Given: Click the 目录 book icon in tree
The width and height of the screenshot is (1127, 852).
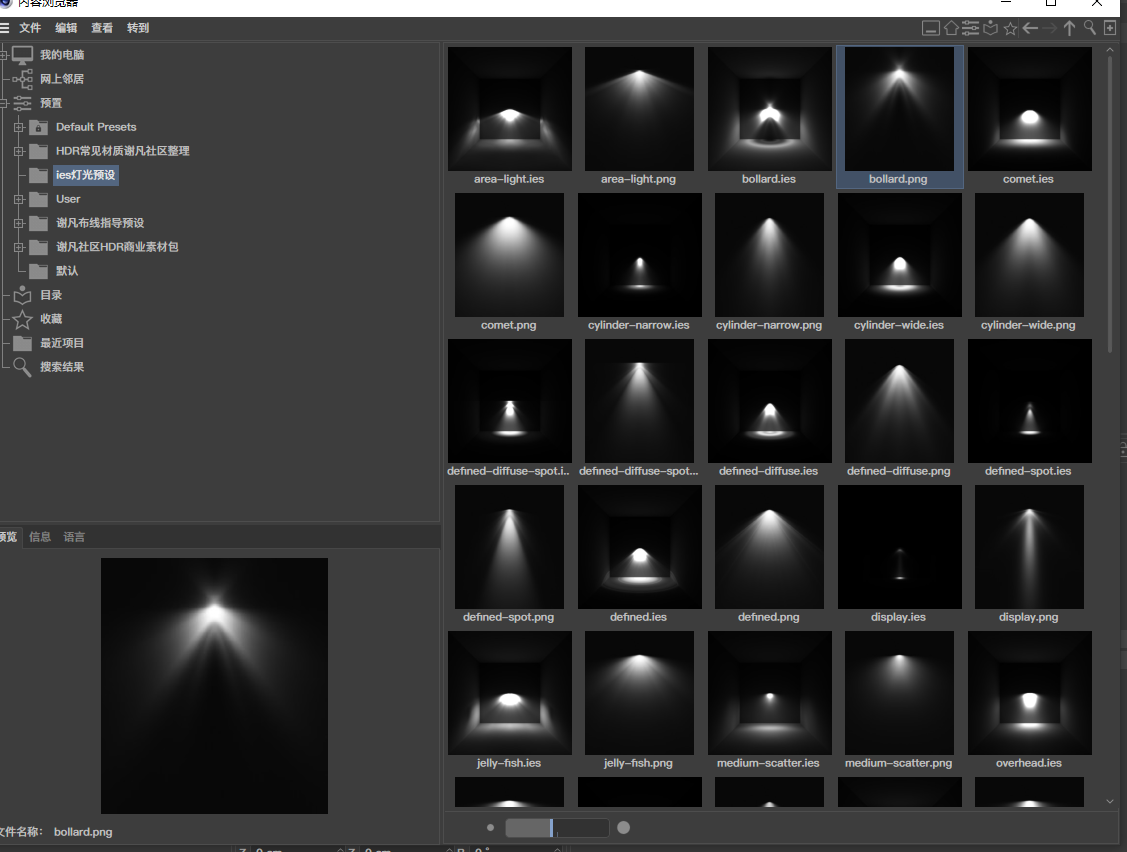Looking at the screenshot, I should point(22,295).
